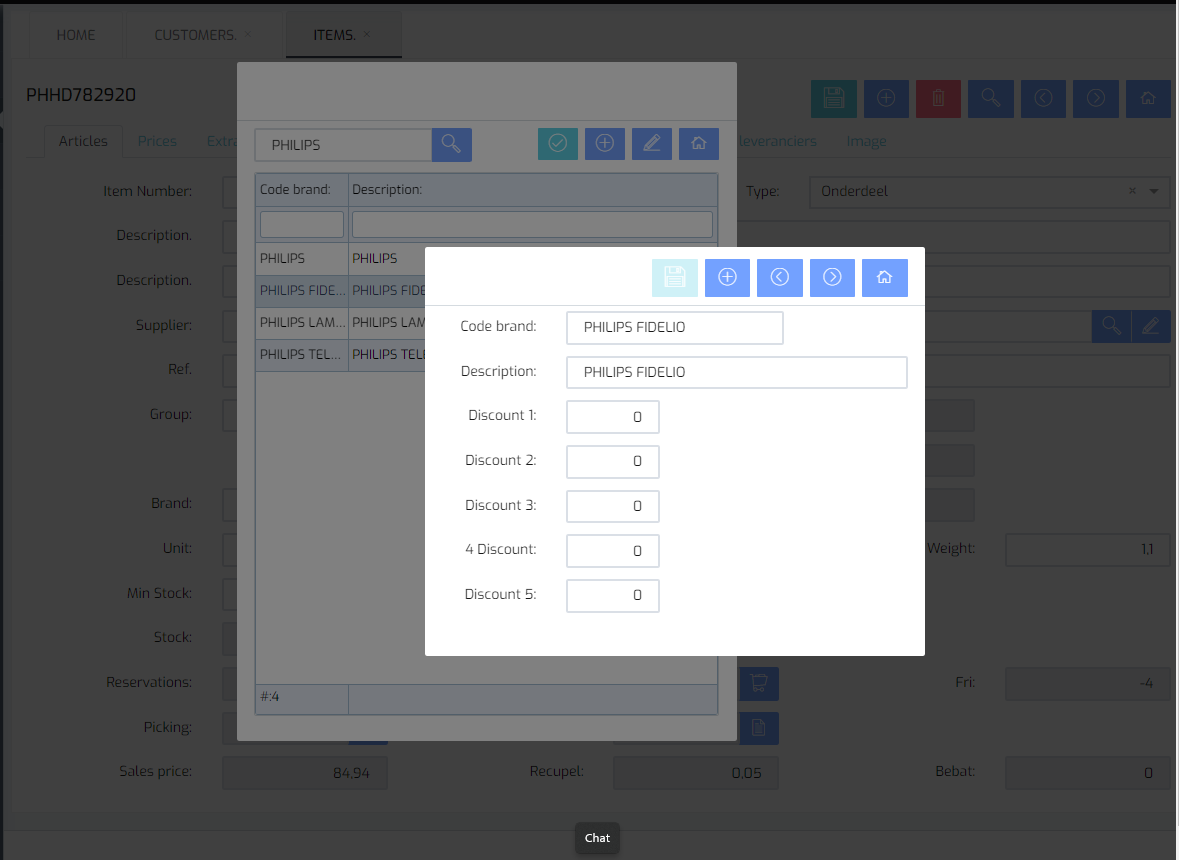Click the Discount 2 field

[x=613, y=462]
